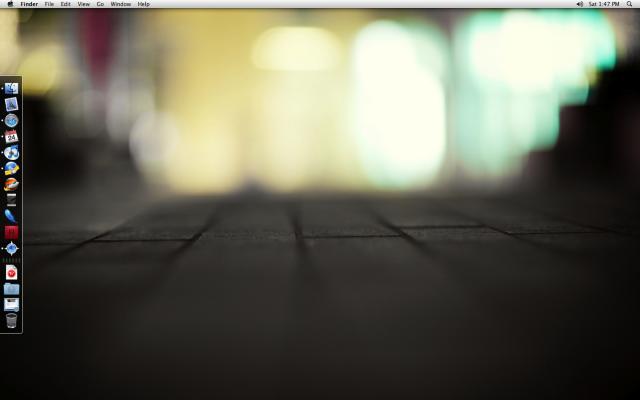Open the tilted blue stamp-like Dock icon
Screen dimensions: 640x400
[x=11, y=104]
